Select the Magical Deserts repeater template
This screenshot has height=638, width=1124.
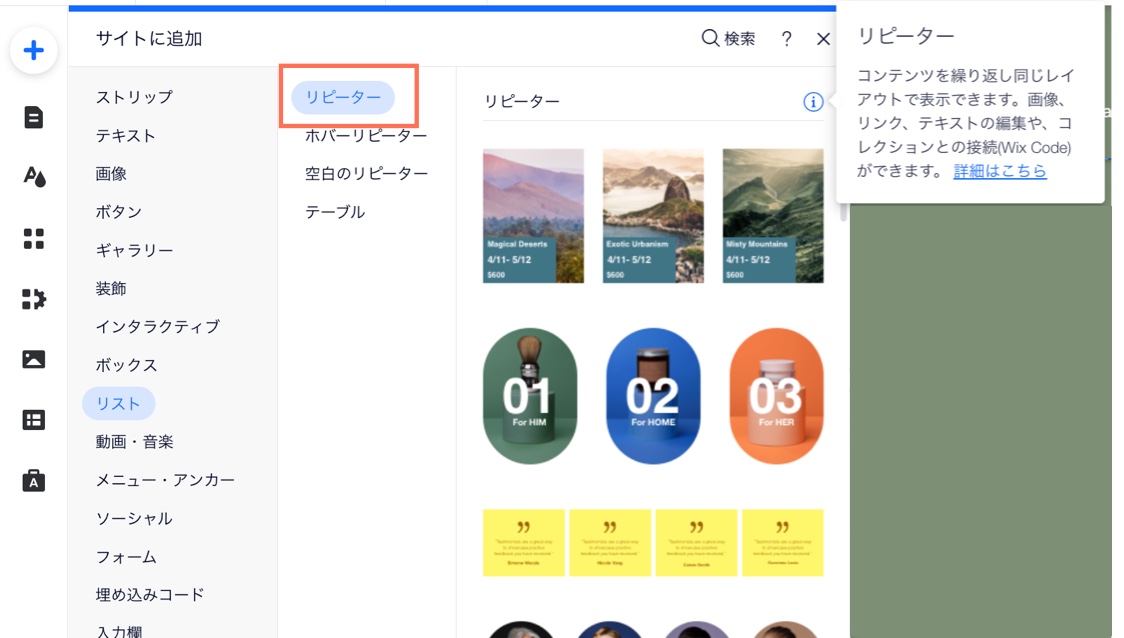[x=533, y=215]
